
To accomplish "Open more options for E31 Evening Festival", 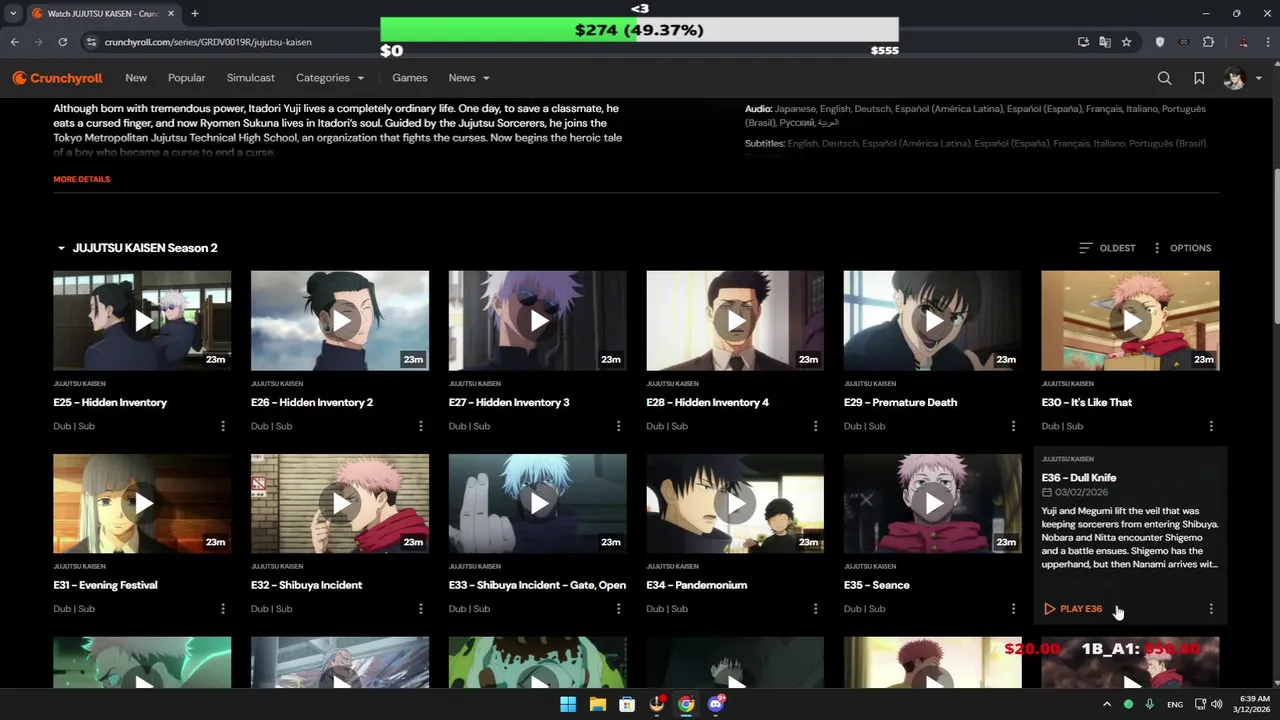I will pyautogui.click(x=222, y=609).
